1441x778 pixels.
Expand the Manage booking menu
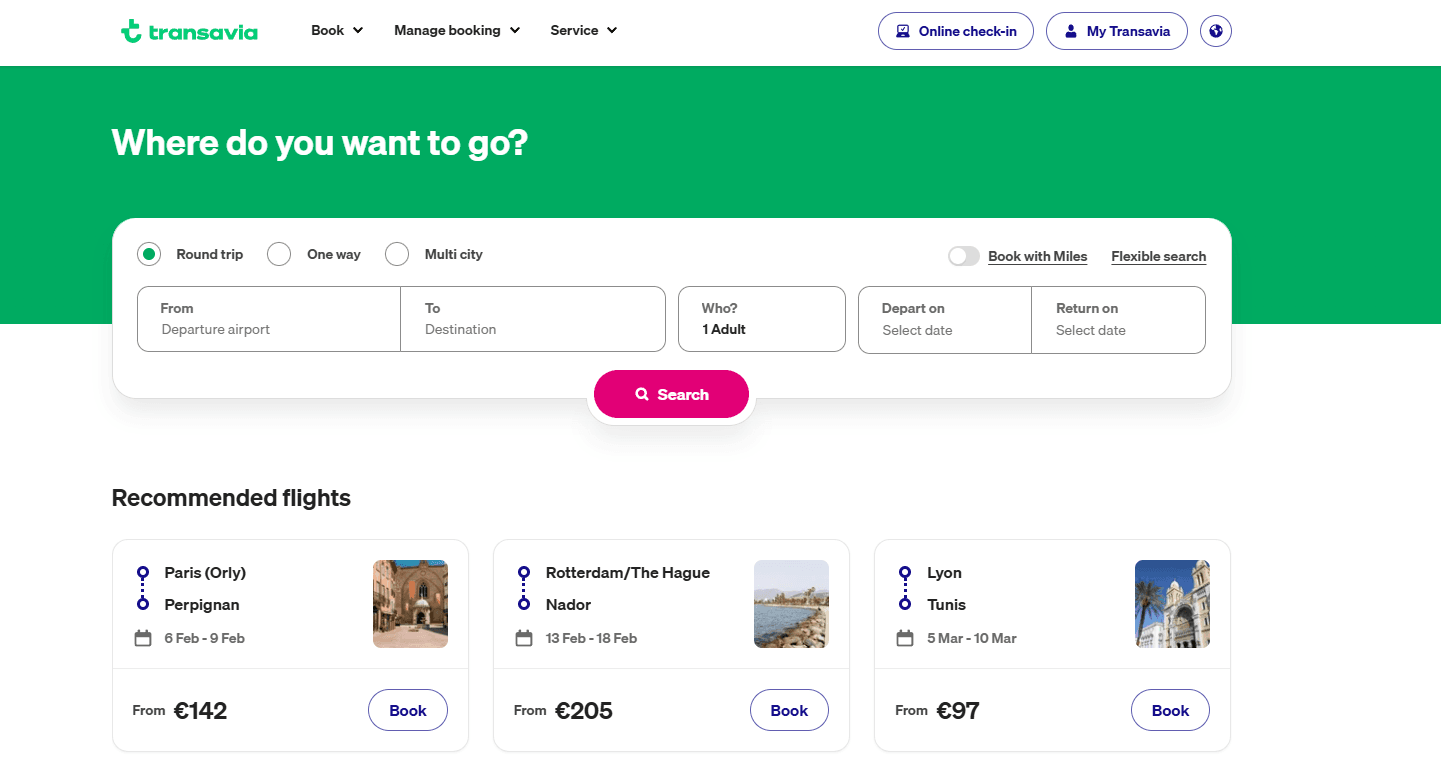click(457, 31)
